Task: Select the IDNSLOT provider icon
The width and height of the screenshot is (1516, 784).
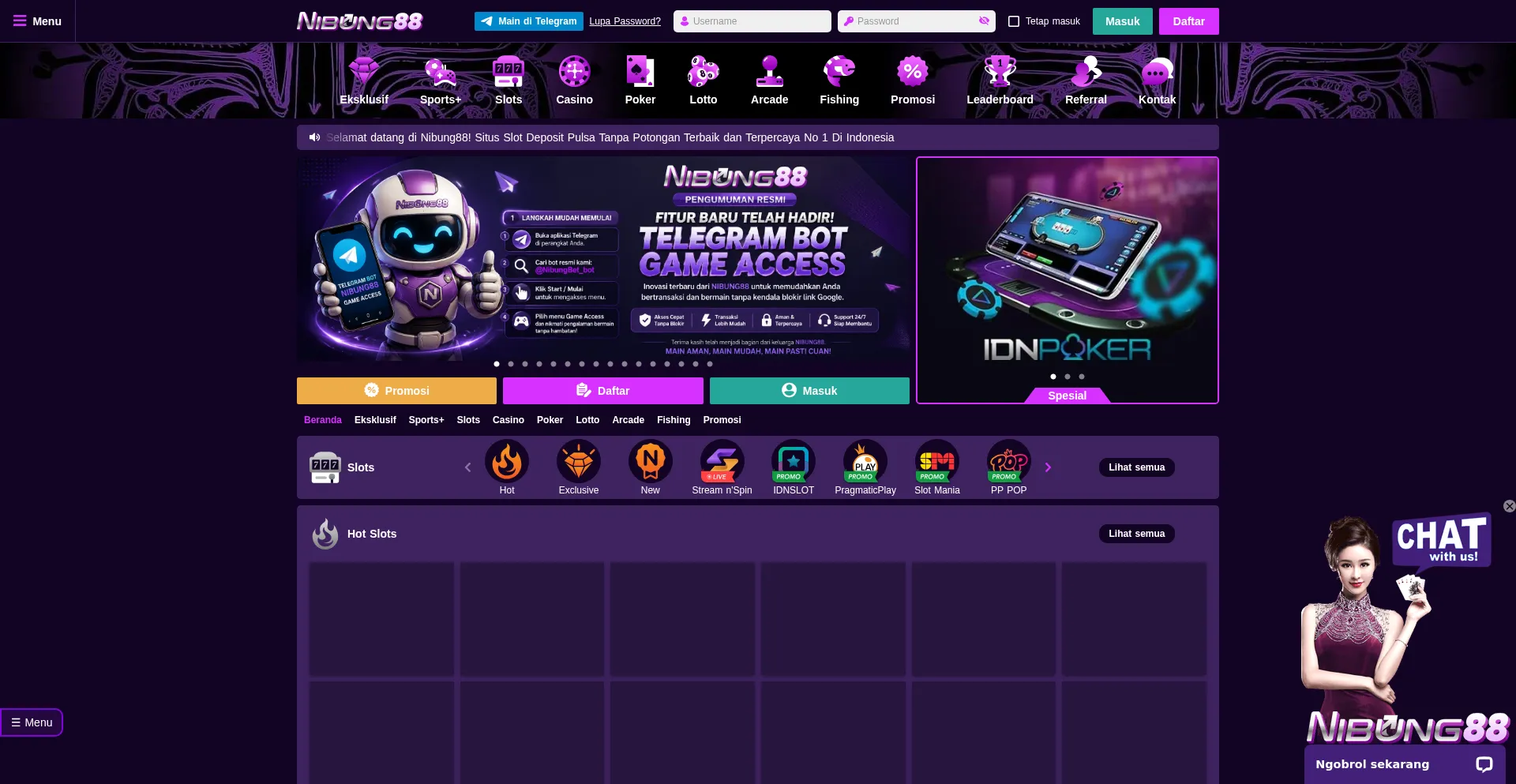Action: pos(794,467)
